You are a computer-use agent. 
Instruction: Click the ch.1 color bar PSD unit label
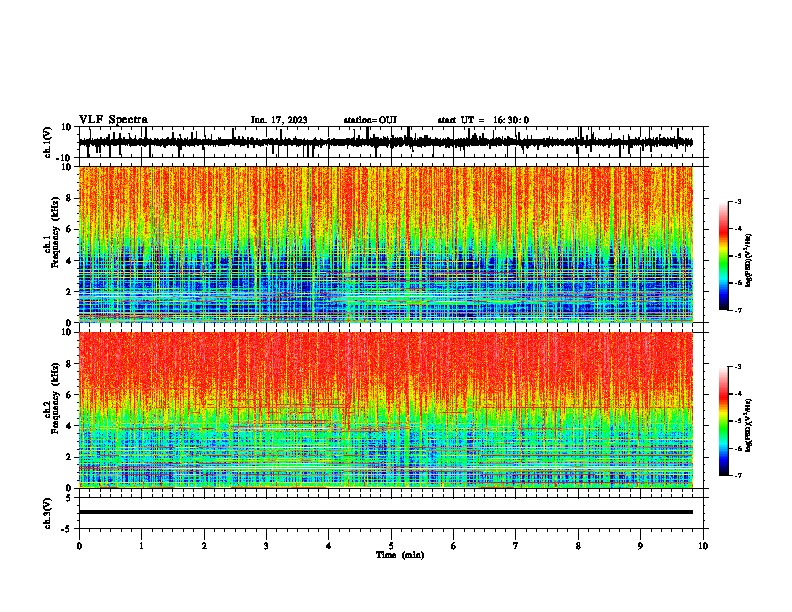[749, 261]
